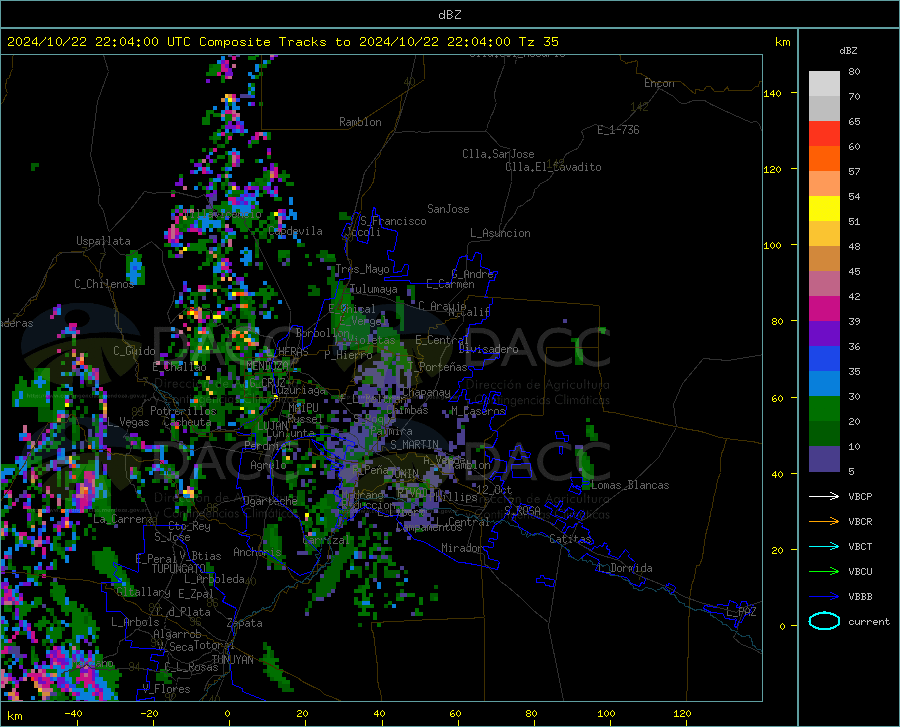The image size is (900, 727).
Task: Click the 80 km mark on right axis
Action: [x=777, y=321]
